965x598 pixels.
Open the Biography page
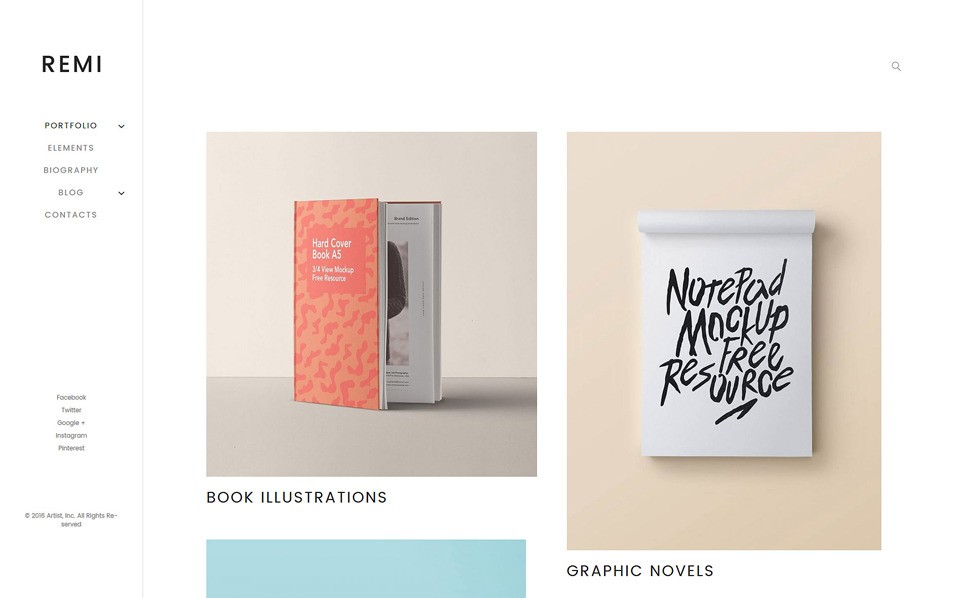(71, 170)
